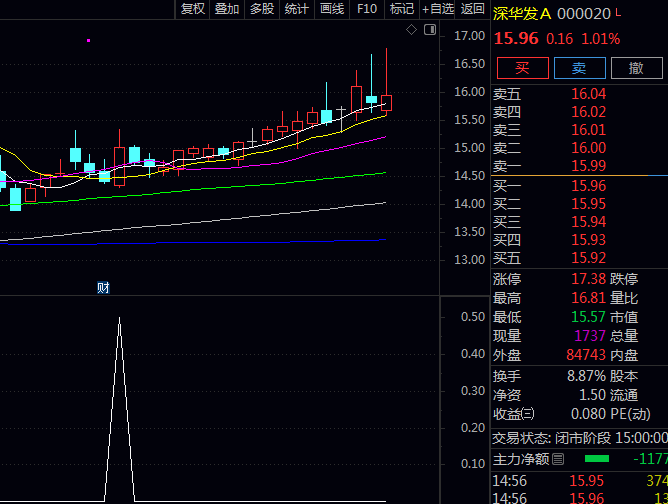The image size is (668, 504).
Task: Open the 多股 multi-stock view
Action: (x=262, y=9)
